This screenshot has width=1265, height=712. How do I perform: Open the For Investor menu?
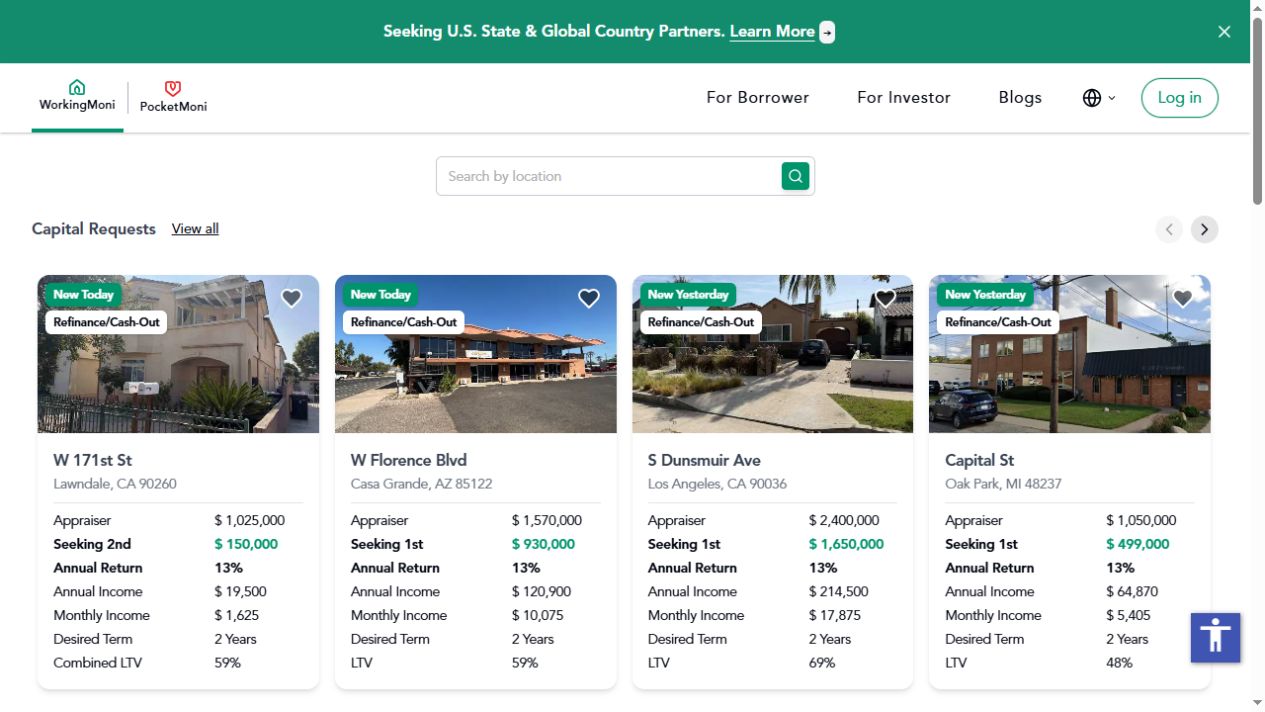pos(904,98)
